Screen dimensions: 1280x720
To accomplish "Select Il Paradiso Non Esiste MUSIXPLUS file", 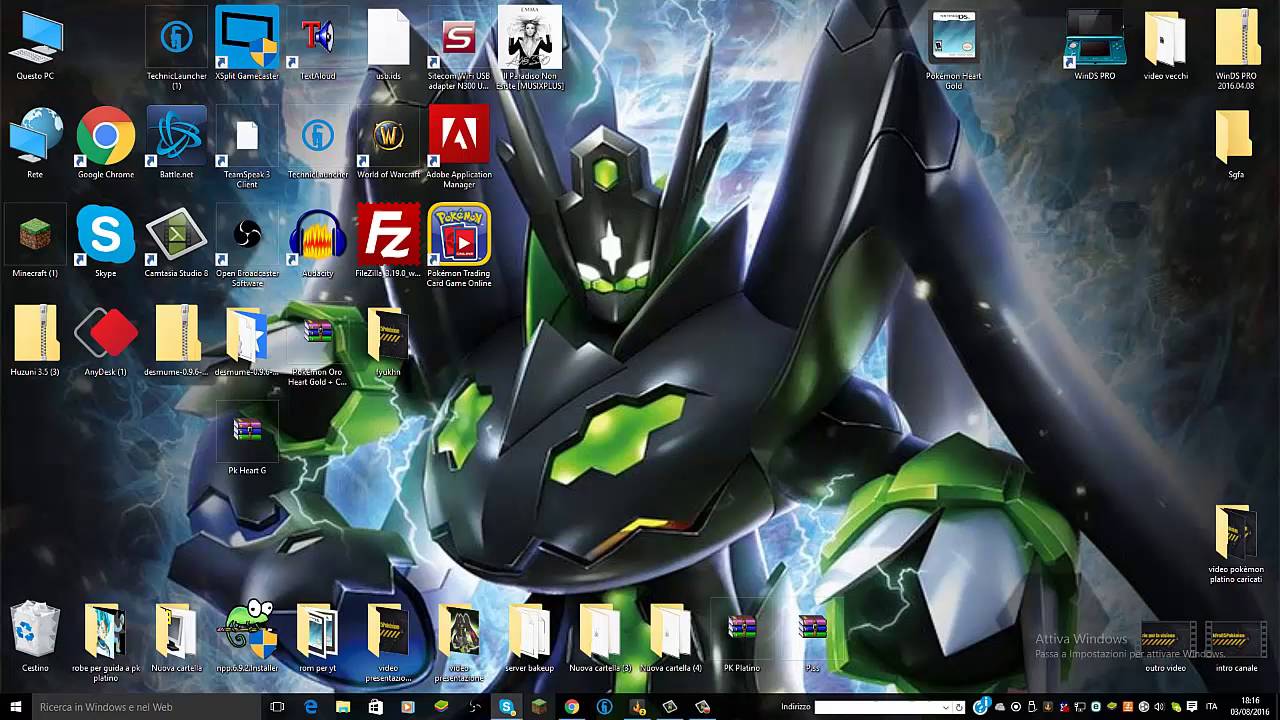I will [x=530, y=48].
